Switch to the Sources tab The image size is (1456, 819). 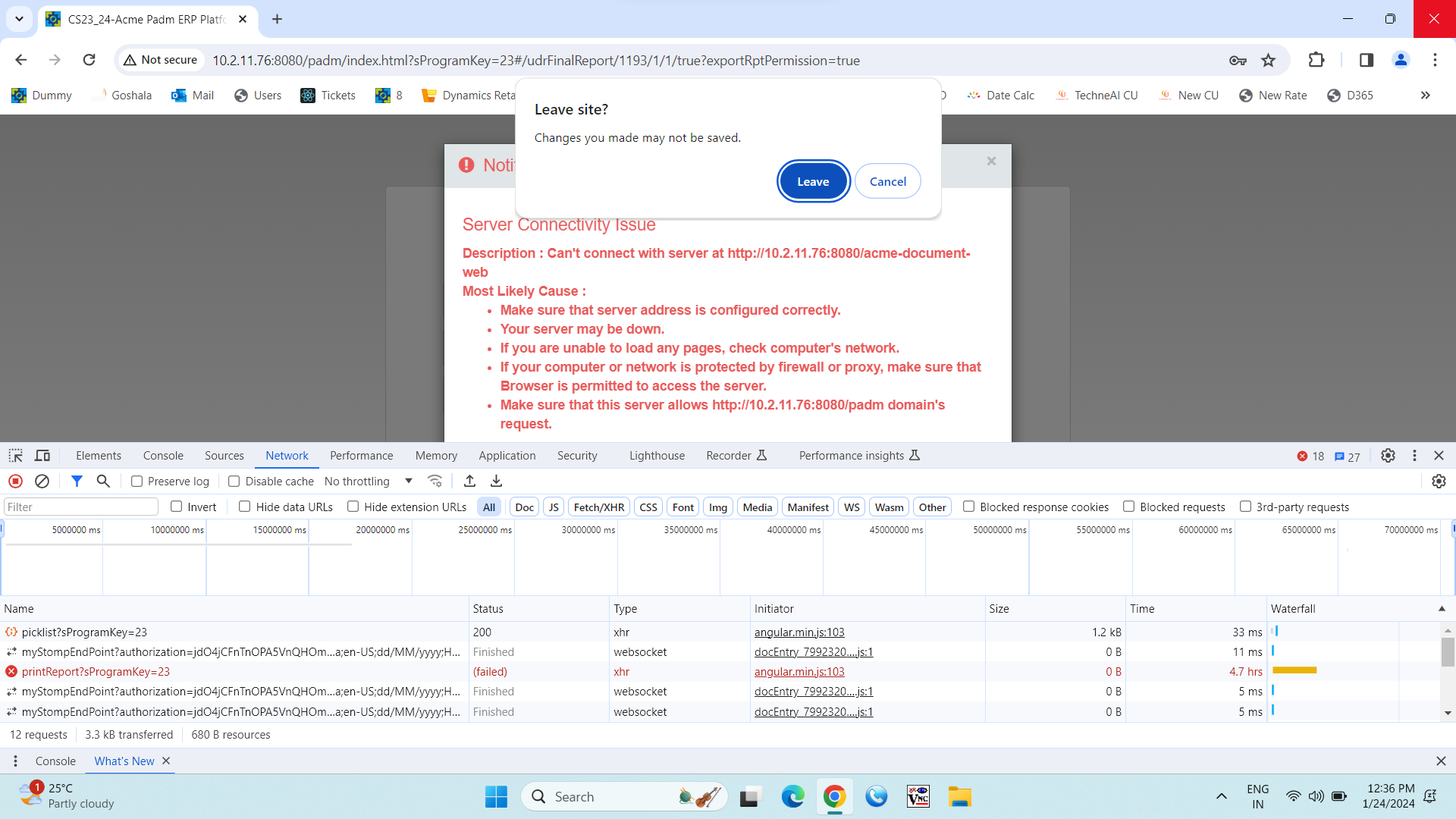(224, 456)
